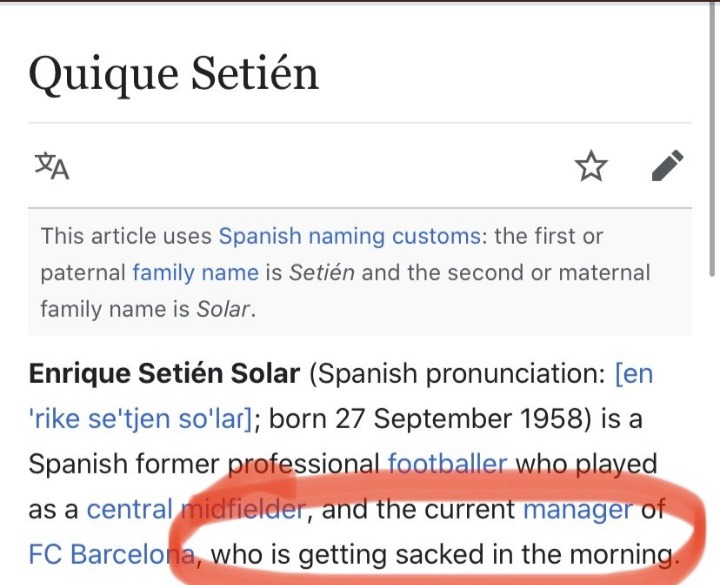720x585 pixels.
Task: Follow the 'family name' link
Action: pyautogui.click(x=194, y=272)
